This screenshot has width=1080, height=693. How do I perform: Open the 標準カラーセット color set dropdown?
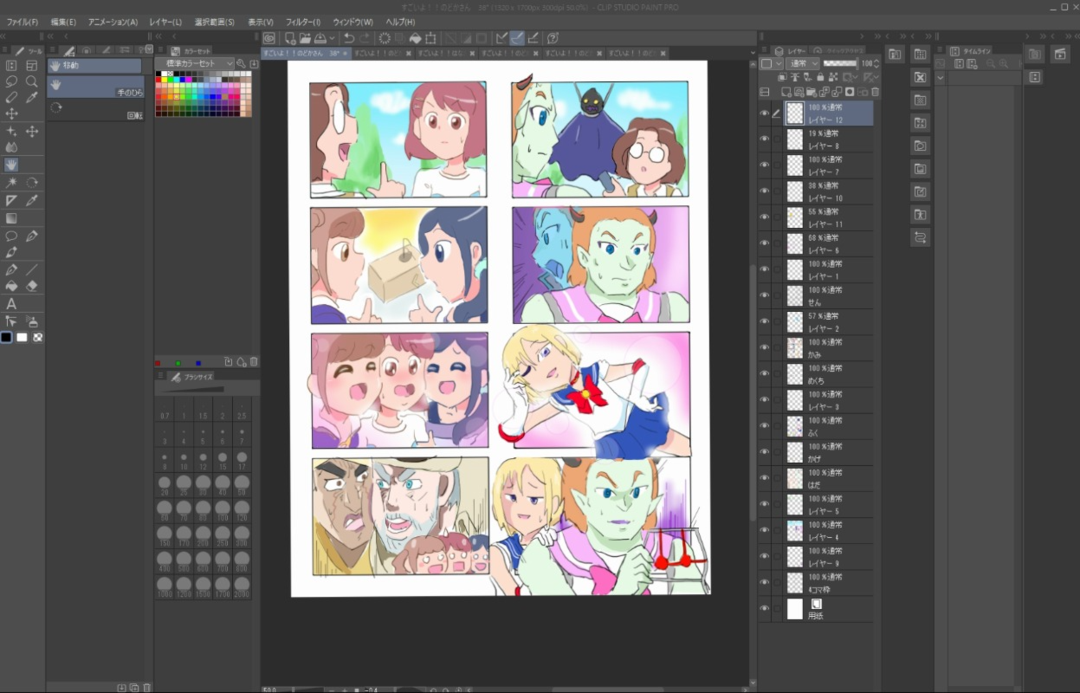tap(230, 63)
